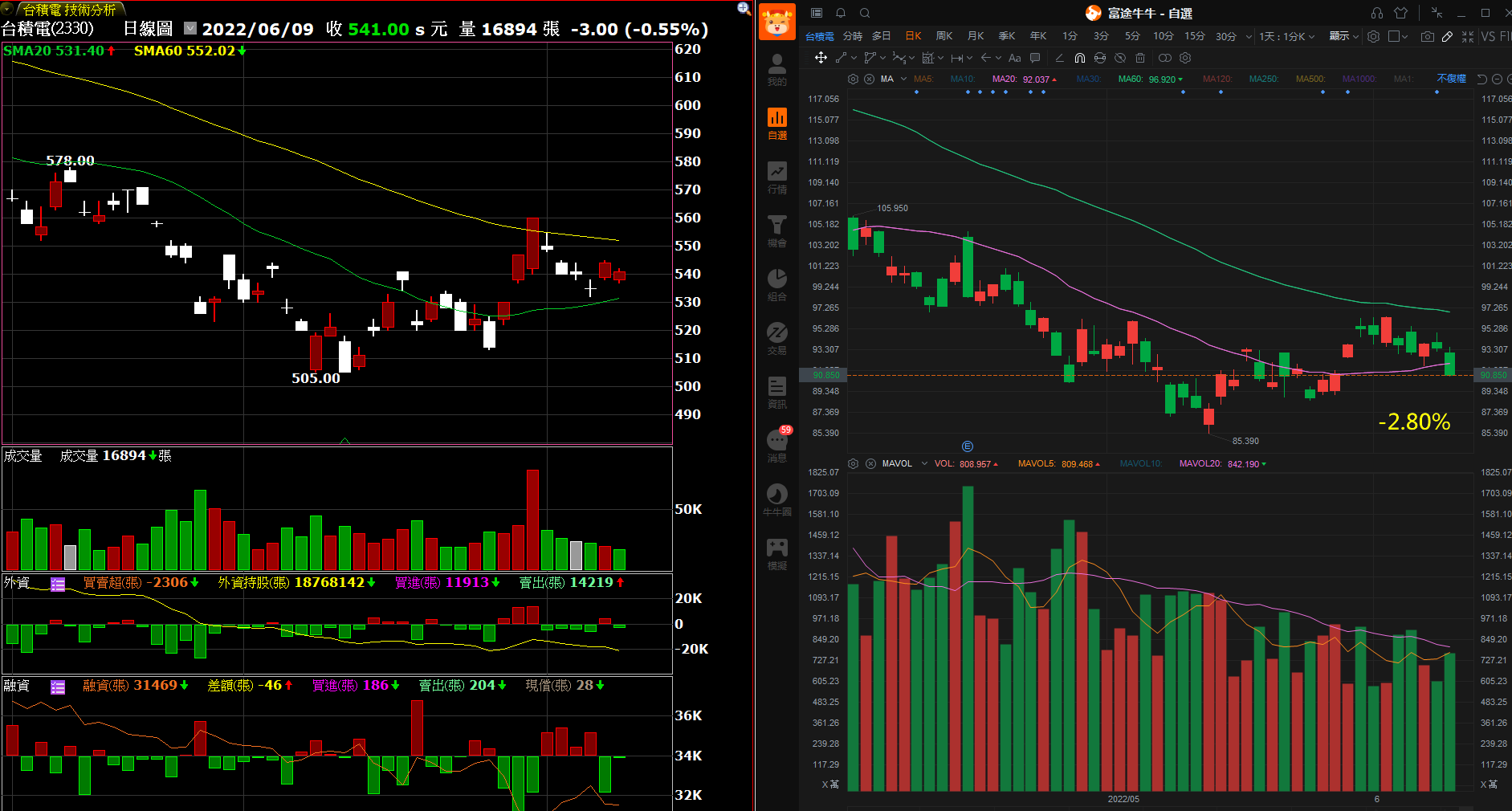The width and height of the screenshot is (1512, 811).
Task: Open MAVOL indicator settings gear
Action: pos(853,463)
